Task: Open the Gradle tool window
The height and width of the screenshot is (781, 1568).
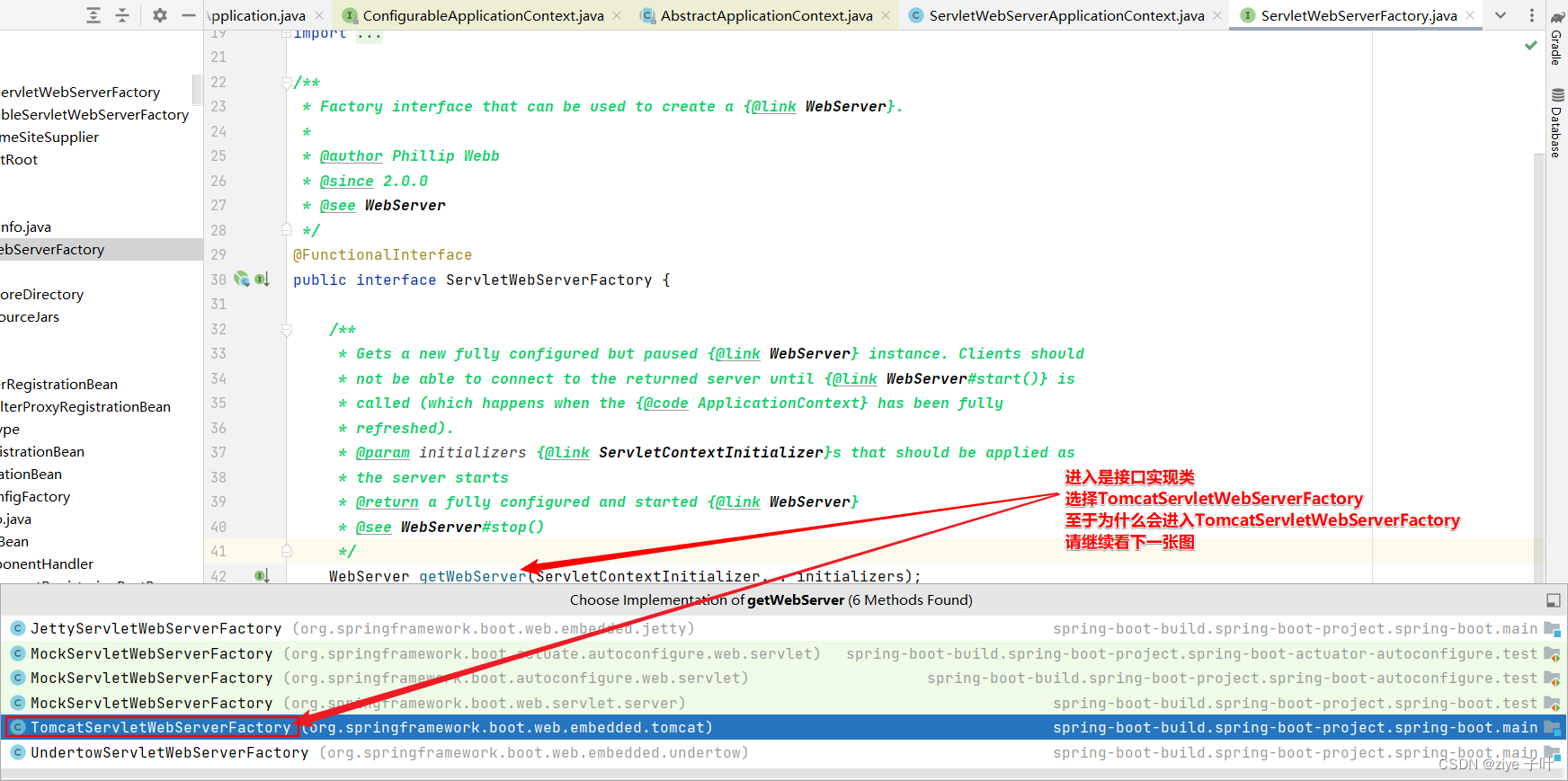Action: tap(1557, 38)
